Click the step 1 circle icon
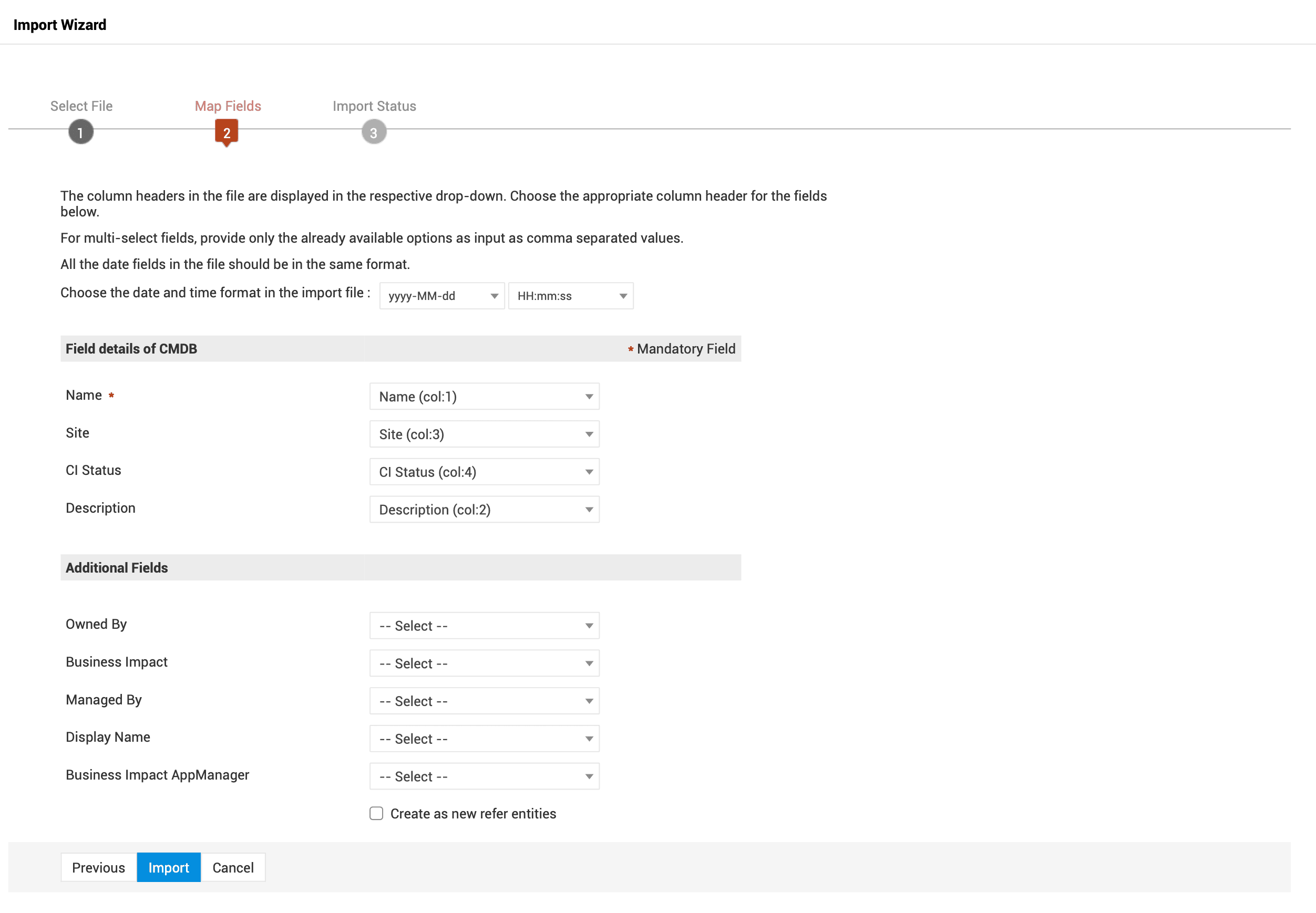 pyautogui.click(x=81, y=132)
